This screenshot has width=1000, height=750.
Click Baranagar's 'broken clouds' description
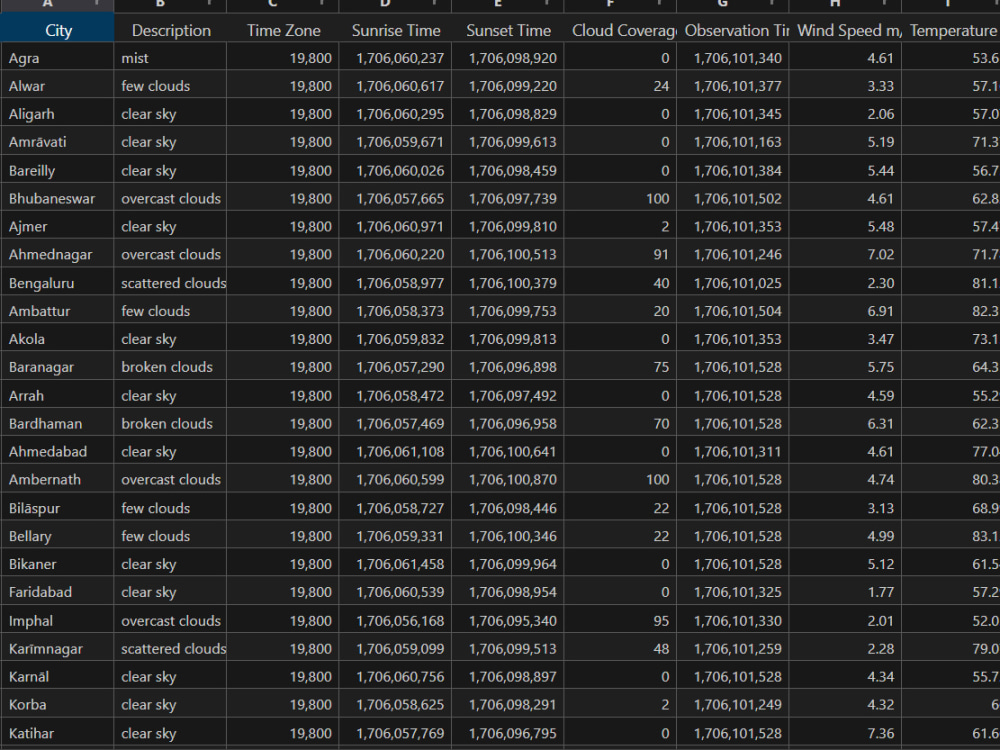170,367
